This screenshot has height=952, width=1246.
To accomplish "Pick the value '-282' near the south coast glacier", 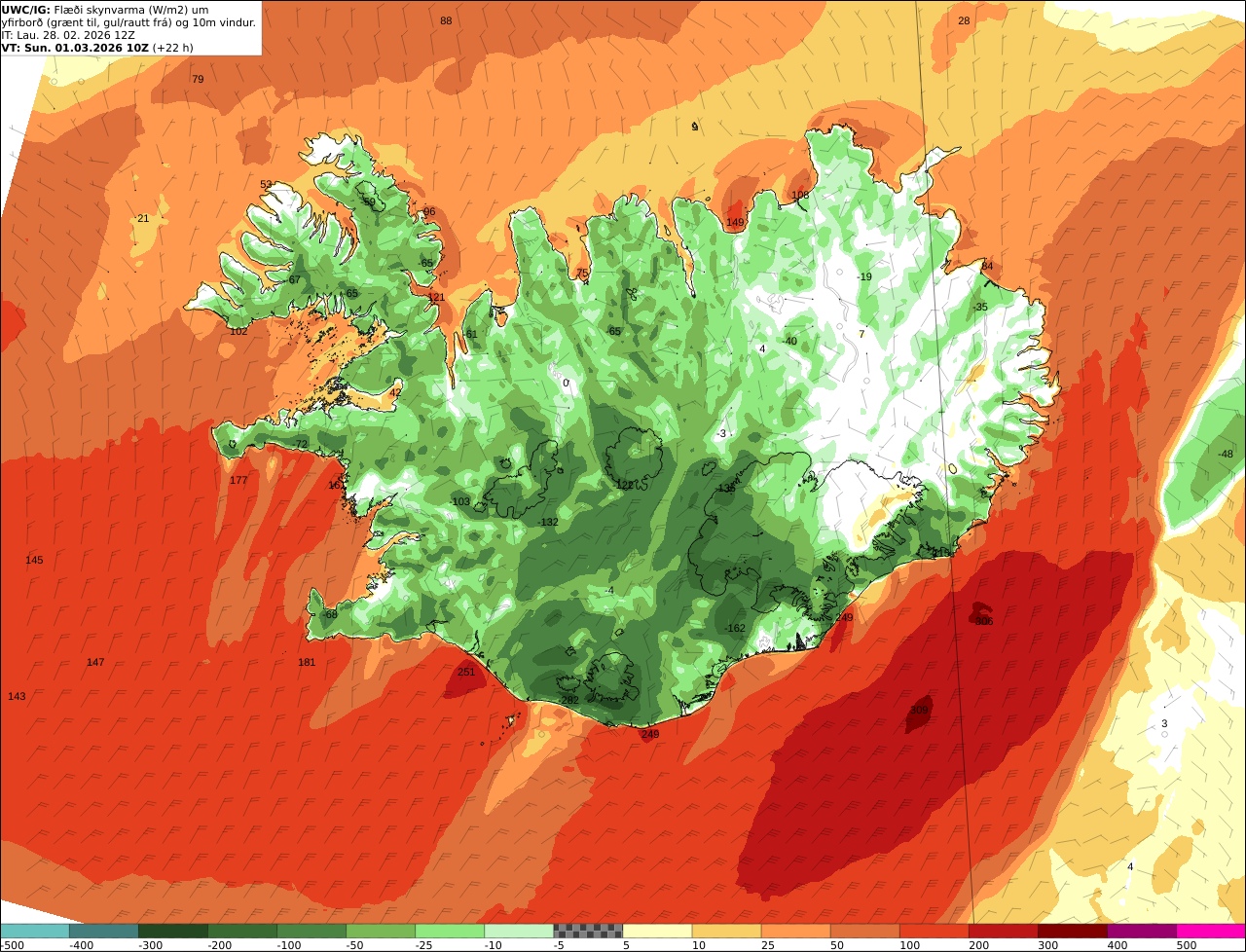I will tap(569, 701).
